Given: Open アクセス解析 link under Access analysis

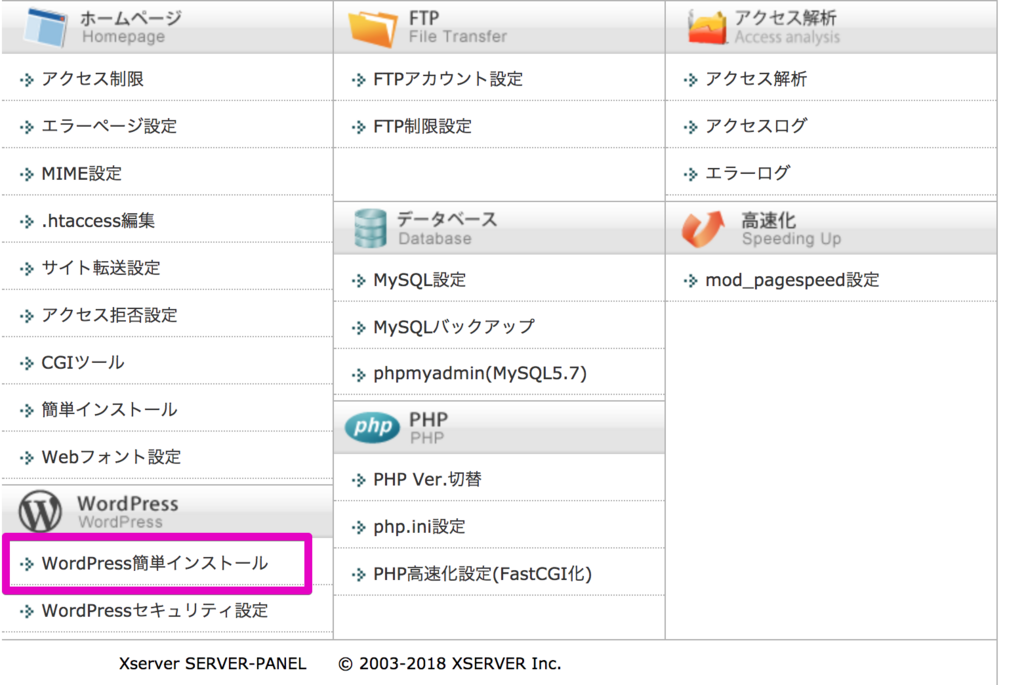Looking at the screenshot, I should [756, 79].
